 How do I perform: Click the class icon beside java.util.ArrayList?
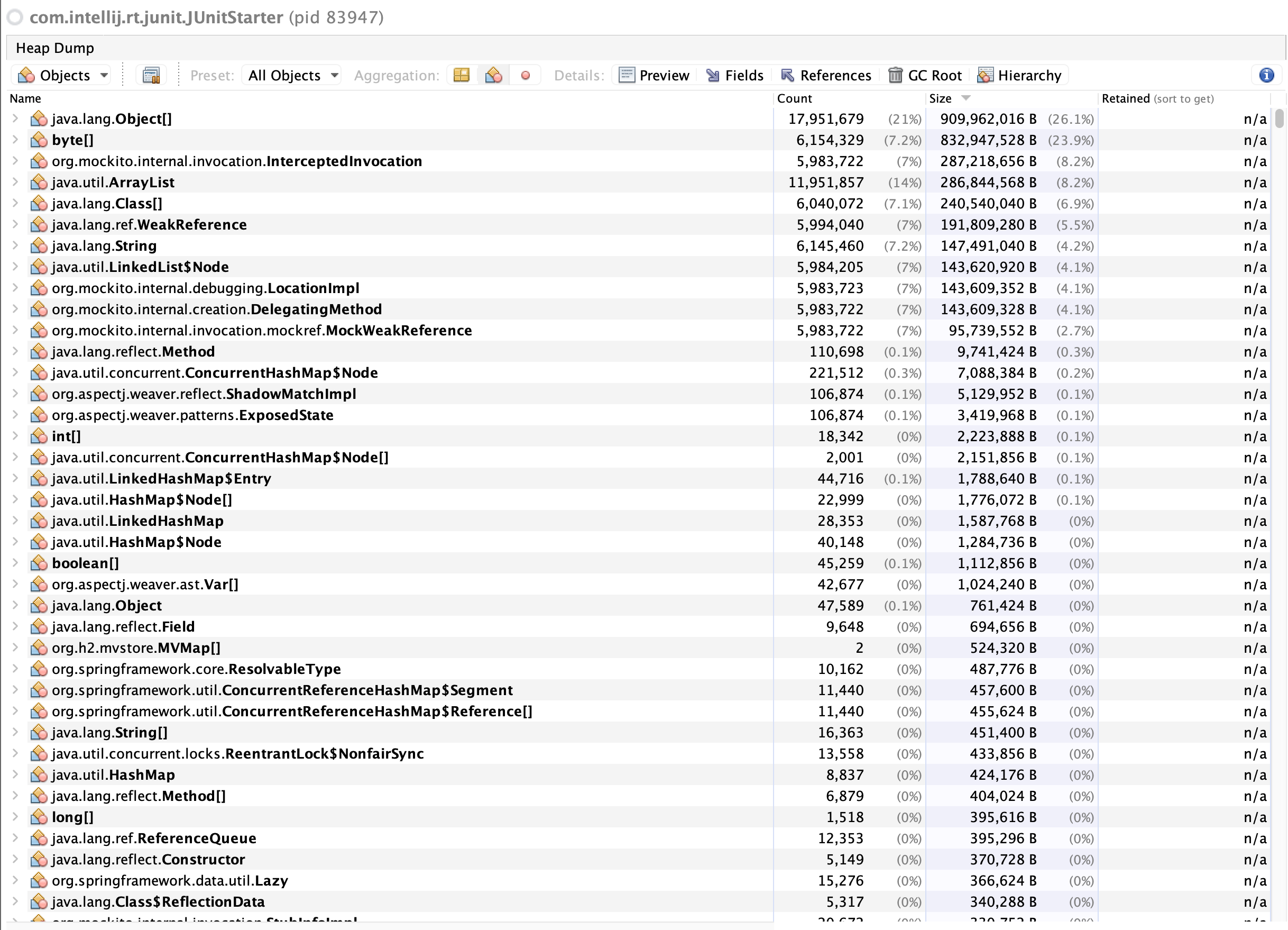click(x=39, y=183)
